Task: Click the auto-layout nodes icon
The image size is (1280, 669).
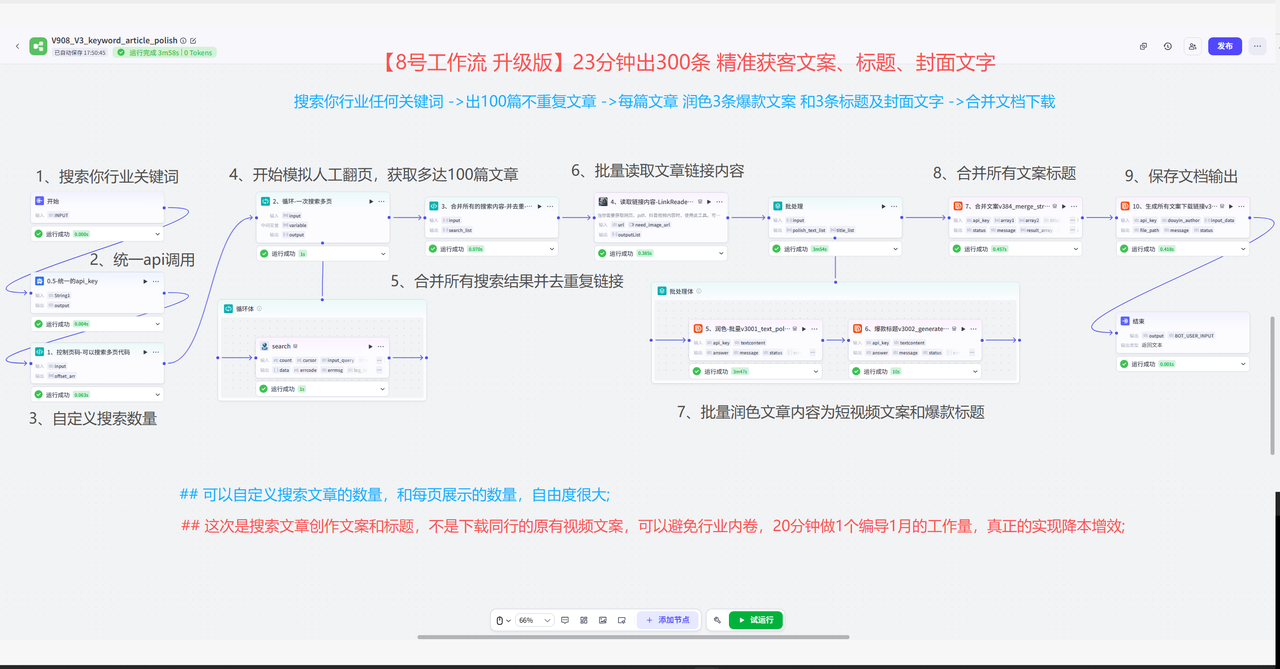Action: 584,620
